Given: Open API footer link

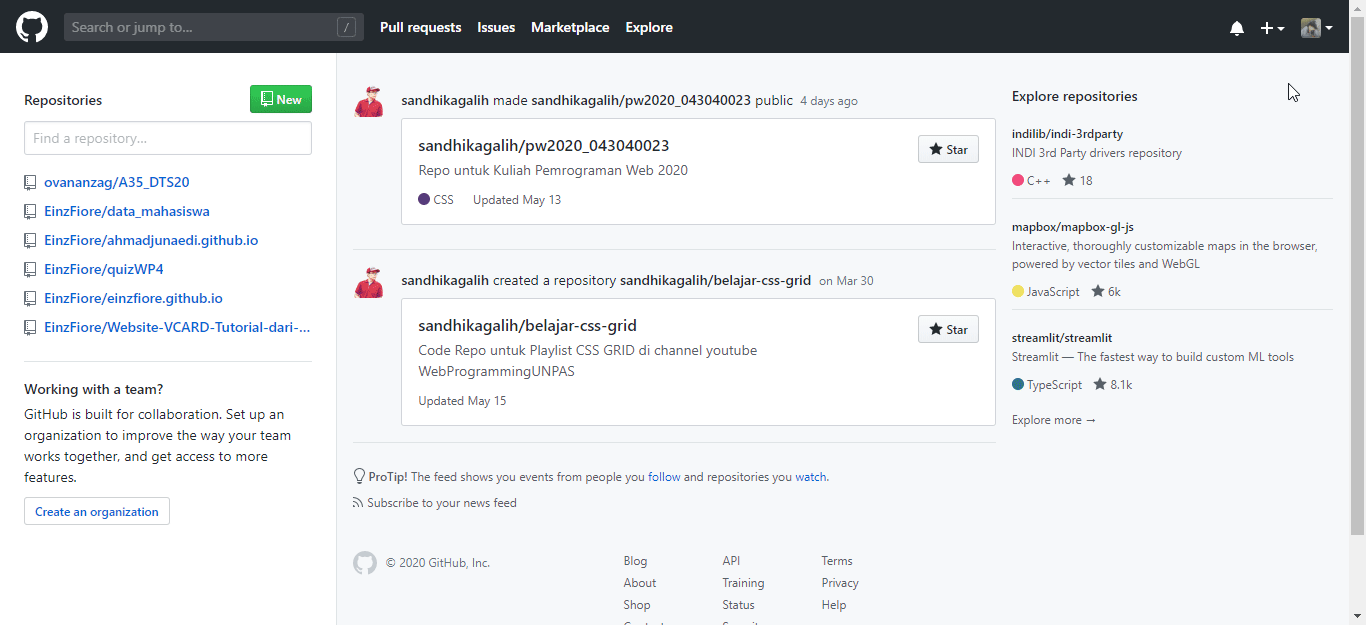Looking at the screenshot, I should (731, 561).
